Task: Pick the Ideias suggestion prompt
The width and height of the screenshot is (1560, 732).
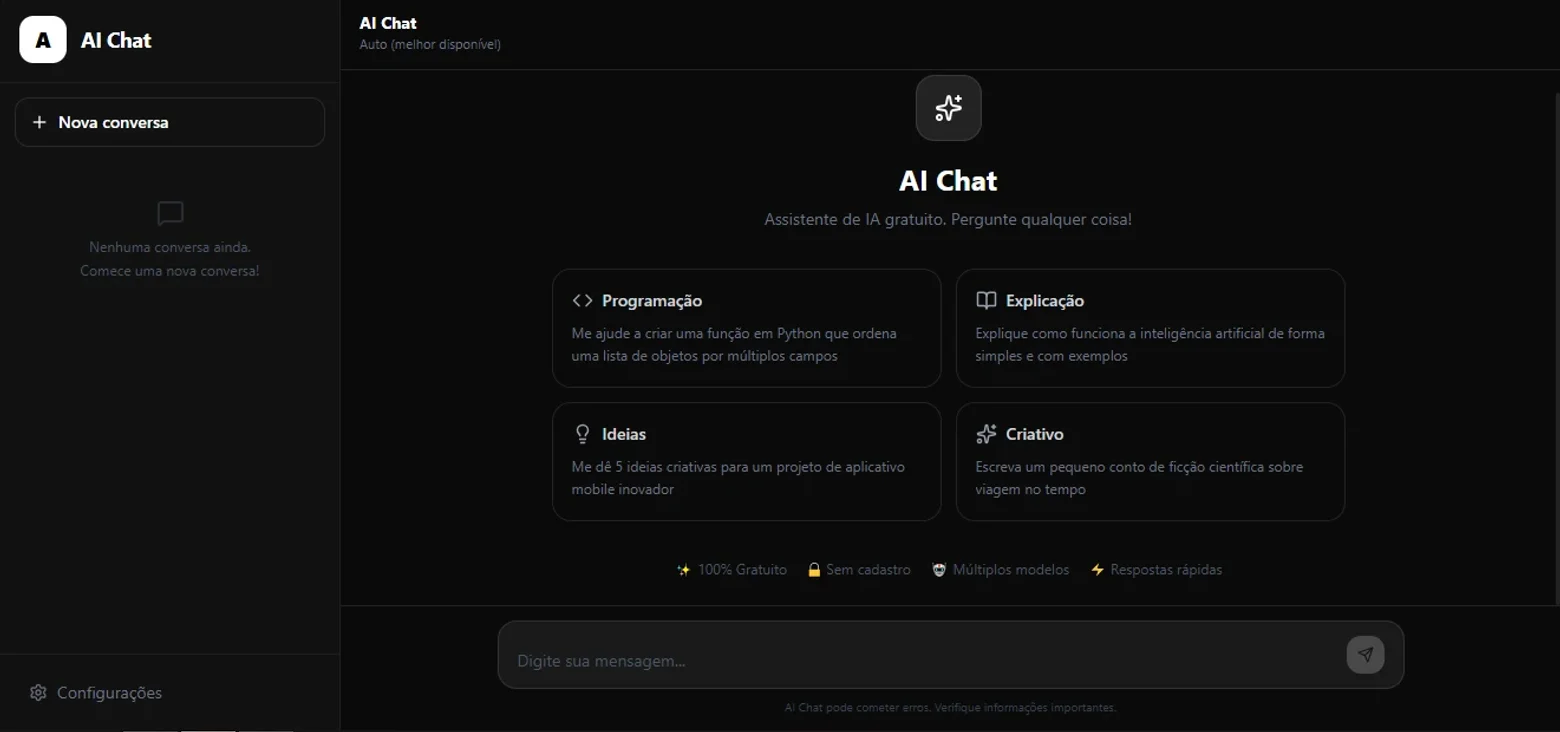Action: (746, 461)
